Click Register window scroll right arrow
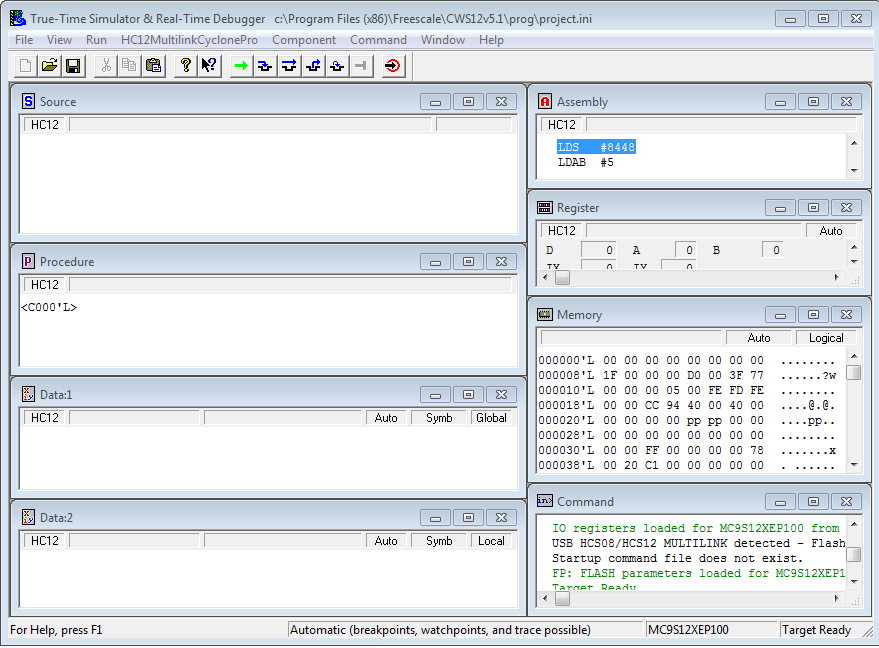 (836, 277)
